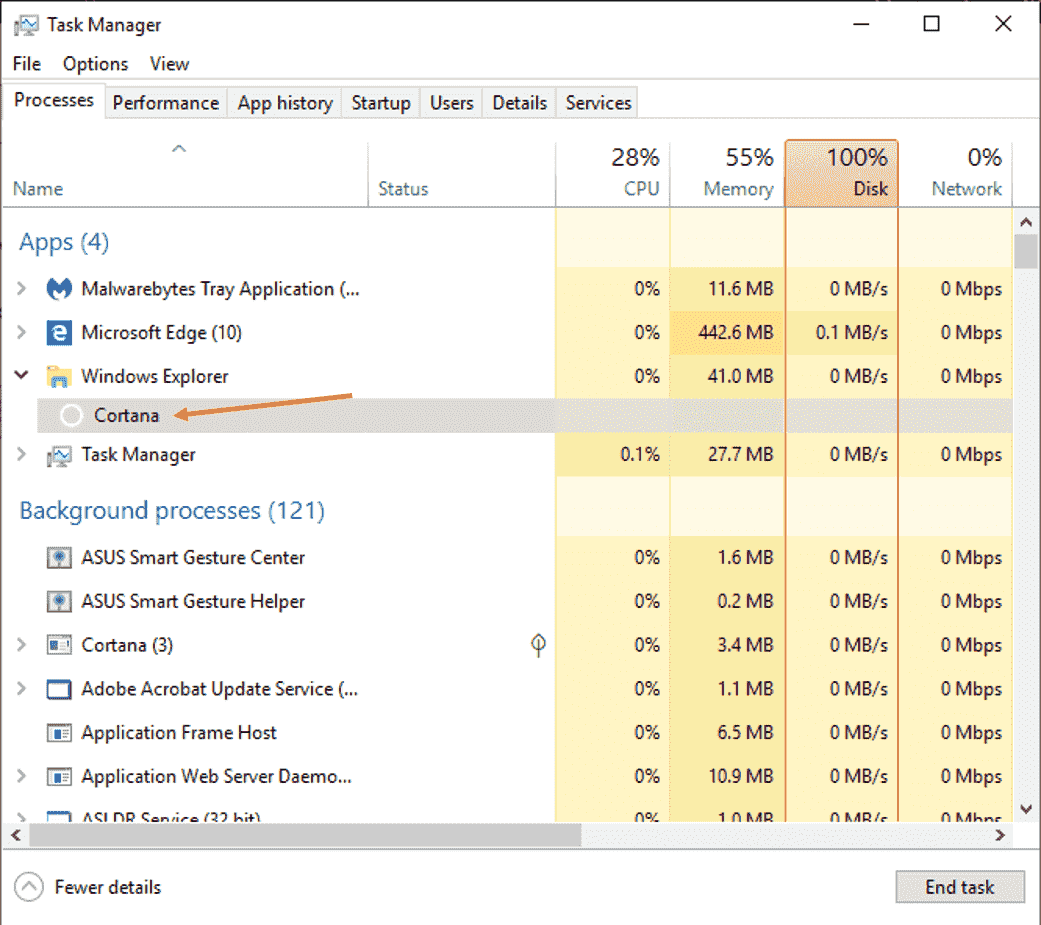Viewport: 1041px width, 925px height.
Task: Click the Task Manager process icon in Apps
Action: (x=59, y=456)
